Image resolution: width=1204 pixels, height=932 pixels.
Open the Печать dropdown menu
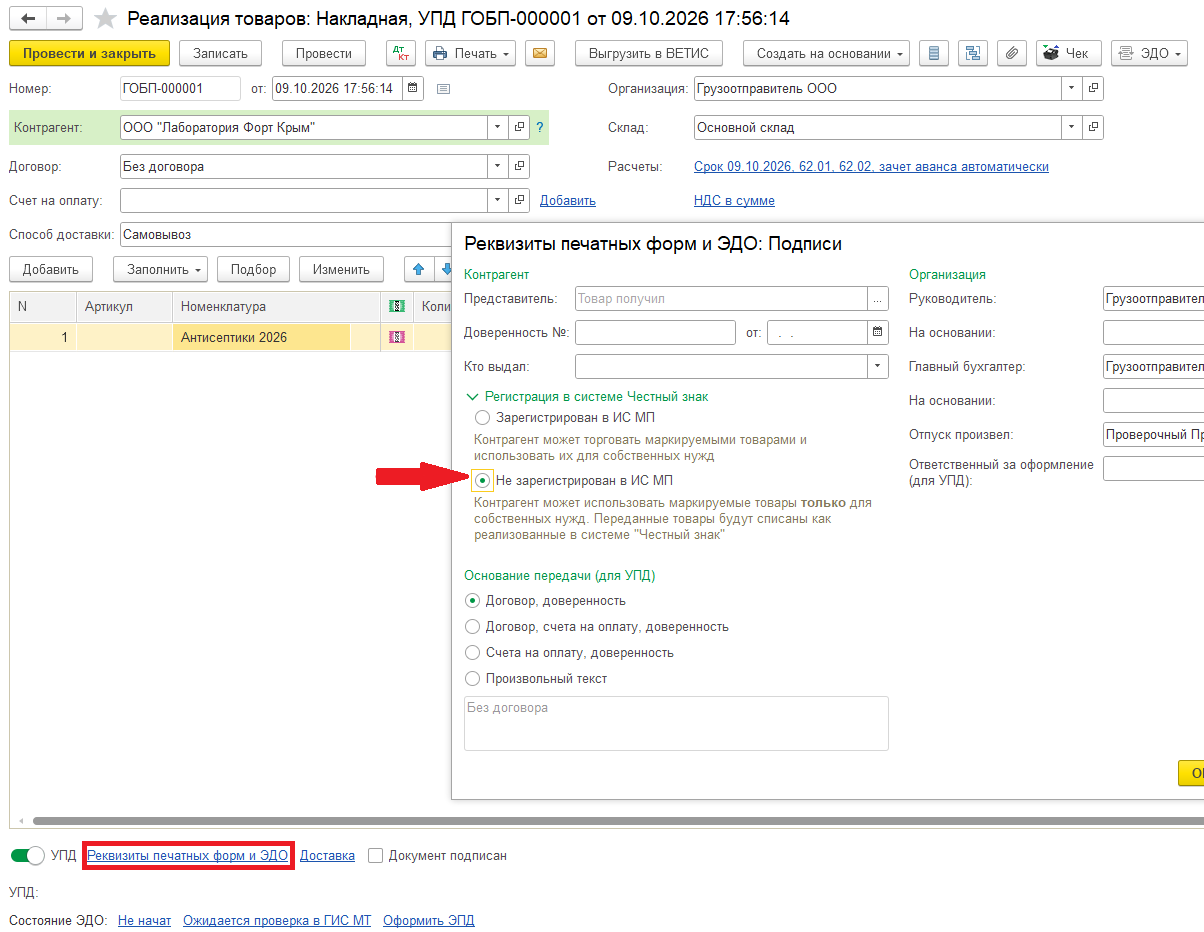pyautogui.click(x=470, y=53)
